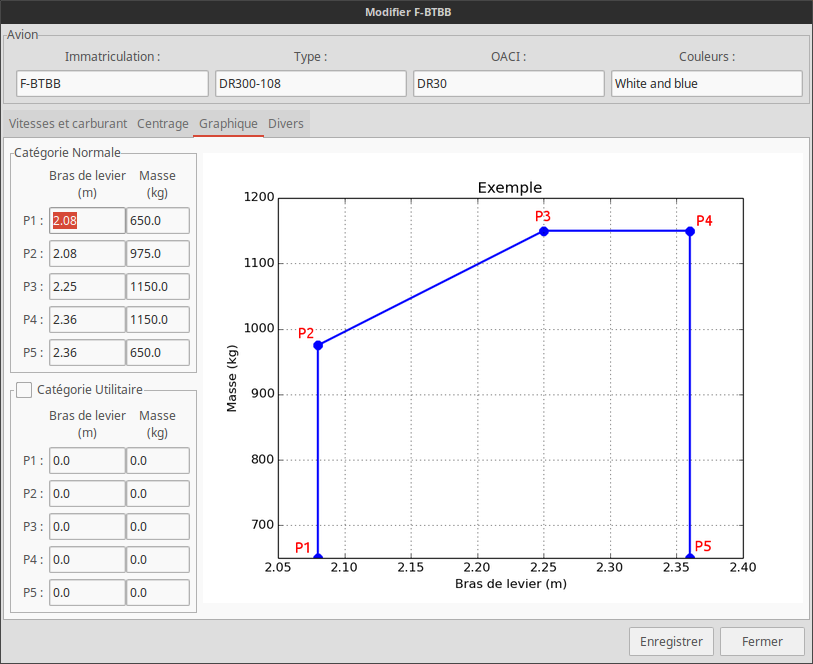Select Normale P2 Bras de levier field
Viewport: 813px width, 664px height.
[87, 253]
